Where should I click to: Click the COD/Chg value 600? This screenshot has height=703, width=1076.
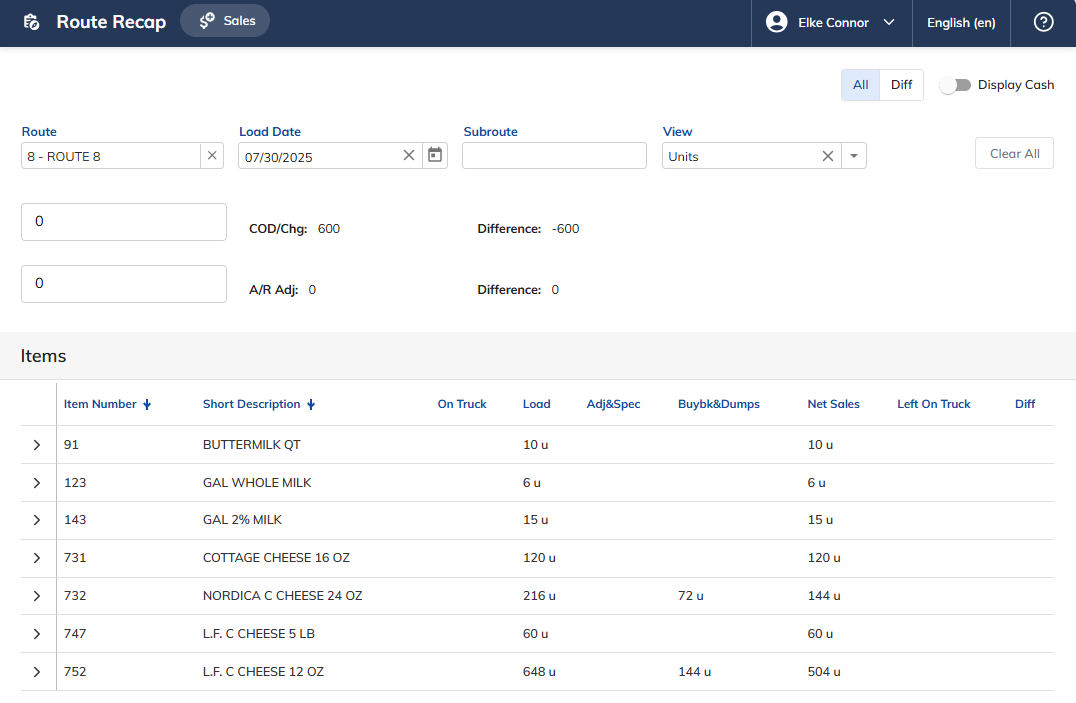(x=329, y=229)
